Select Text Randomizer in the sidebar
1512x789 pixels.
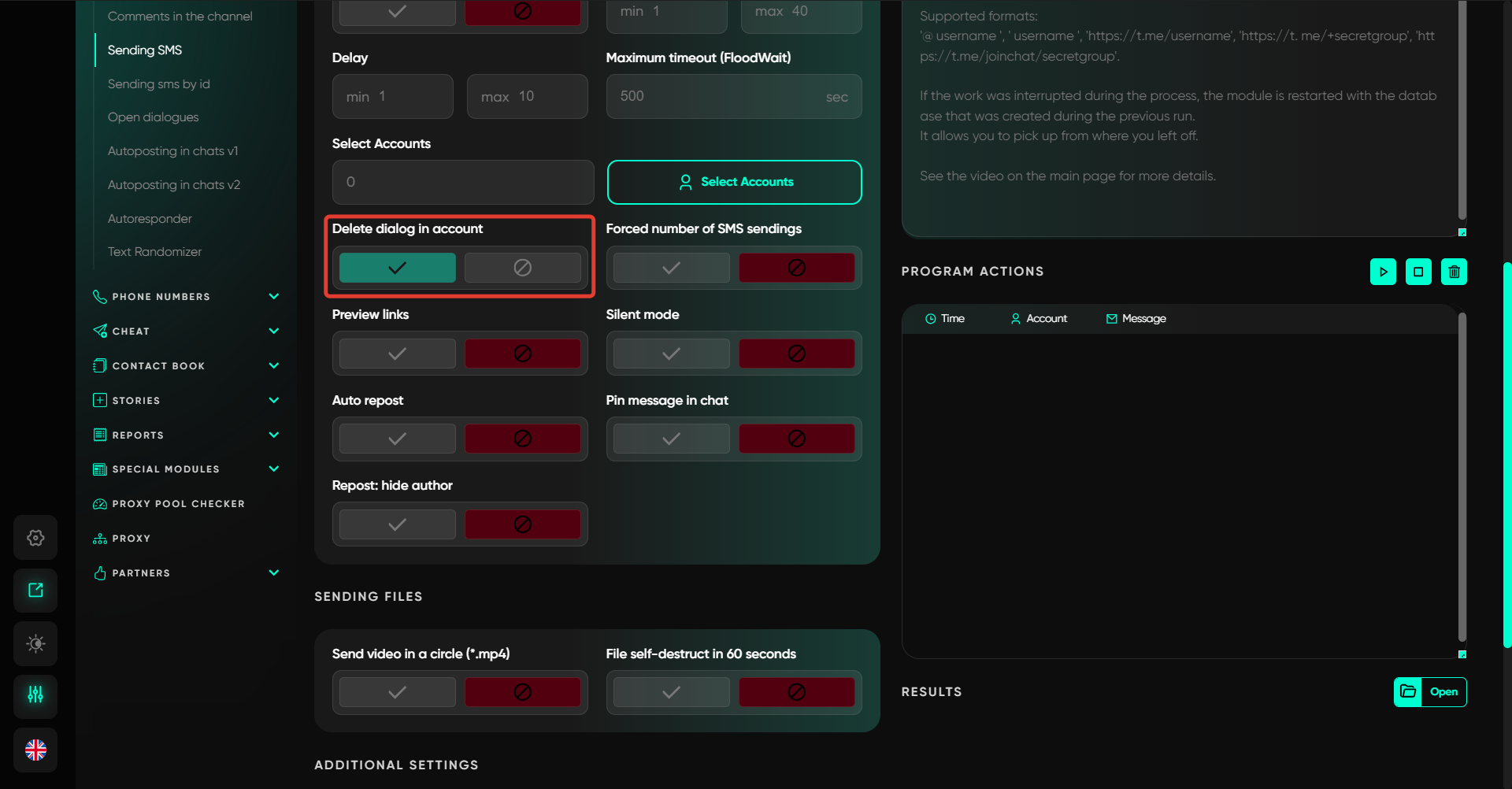click(x=154, y=252)
